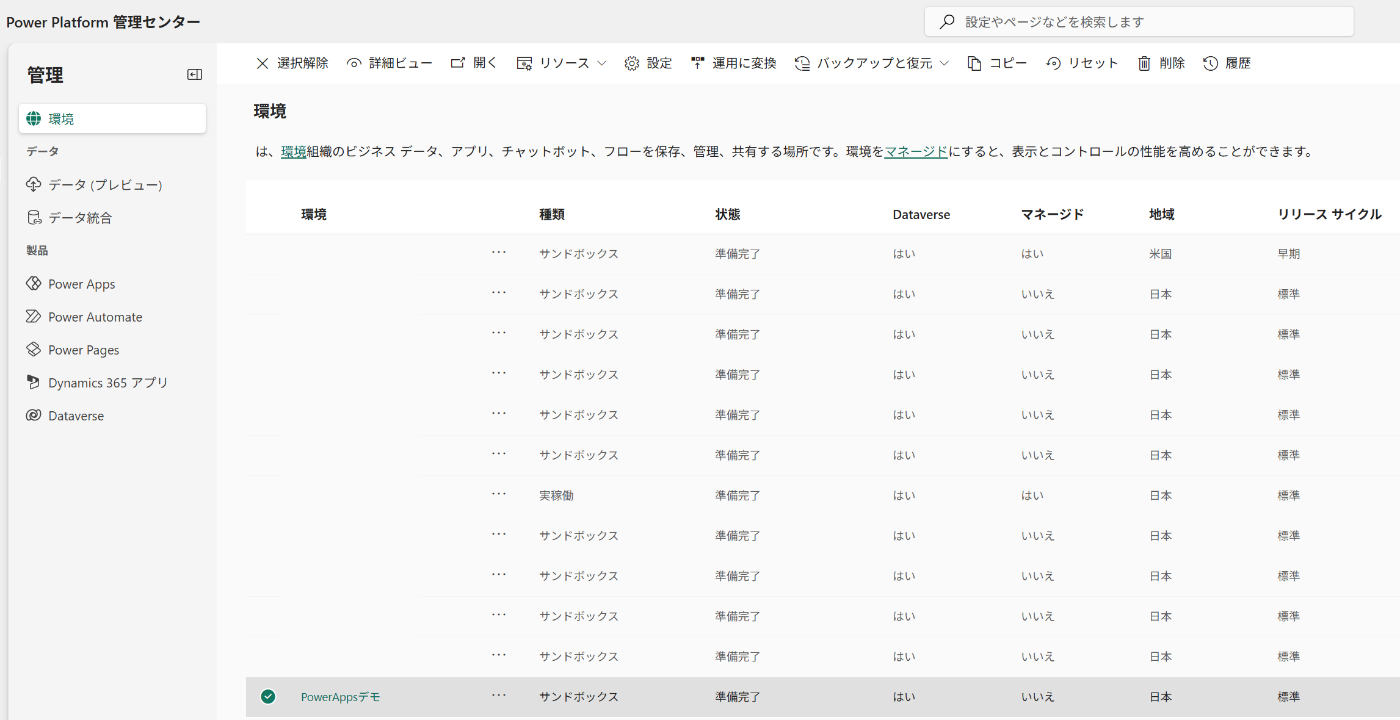Screen dimensions: 1400x720
Task: Click the リセット toolbar command
Action: [1082, 63]
